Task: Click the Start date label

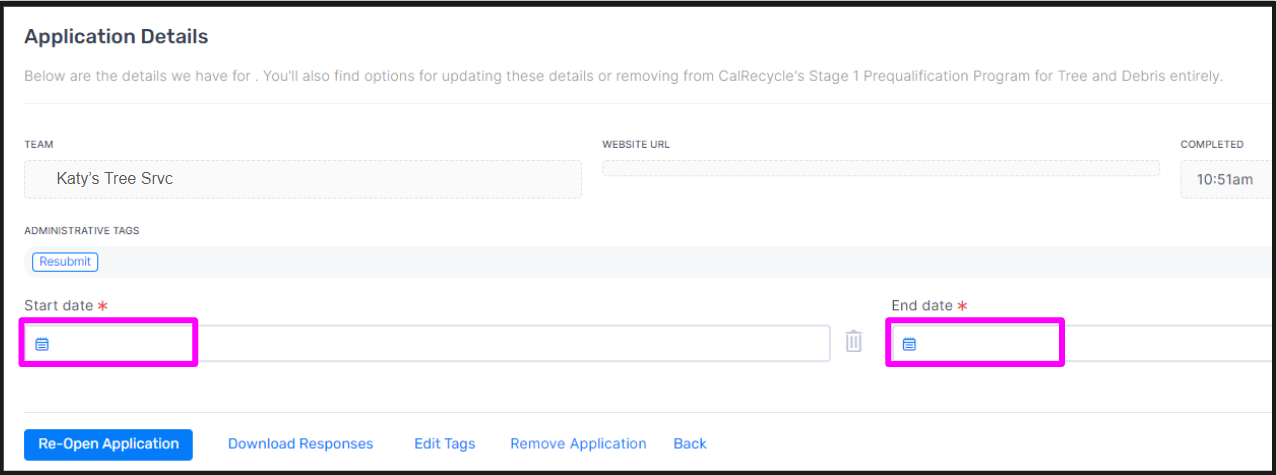Action: pos(58,305)
